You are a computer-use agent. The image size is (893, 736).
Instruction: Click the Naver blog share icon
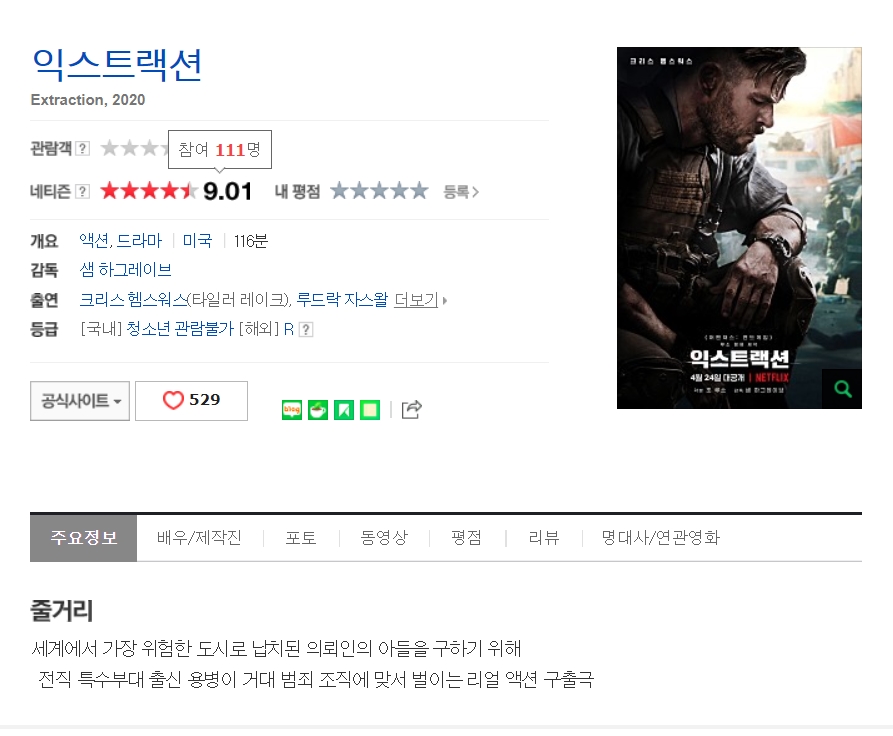(x=292, y=410)
